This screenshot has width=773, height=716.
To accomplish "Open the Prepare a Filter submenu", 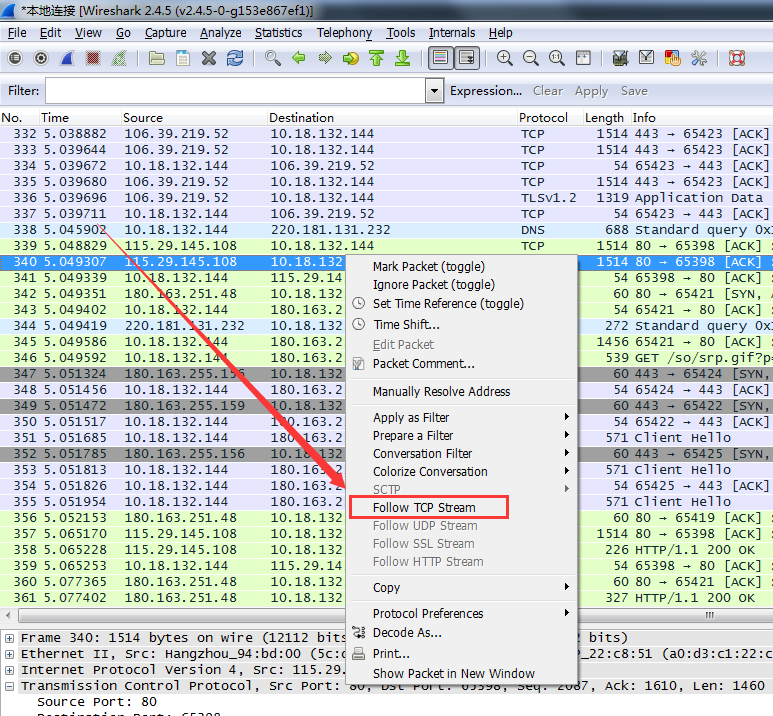I will (x=463, y=435).
